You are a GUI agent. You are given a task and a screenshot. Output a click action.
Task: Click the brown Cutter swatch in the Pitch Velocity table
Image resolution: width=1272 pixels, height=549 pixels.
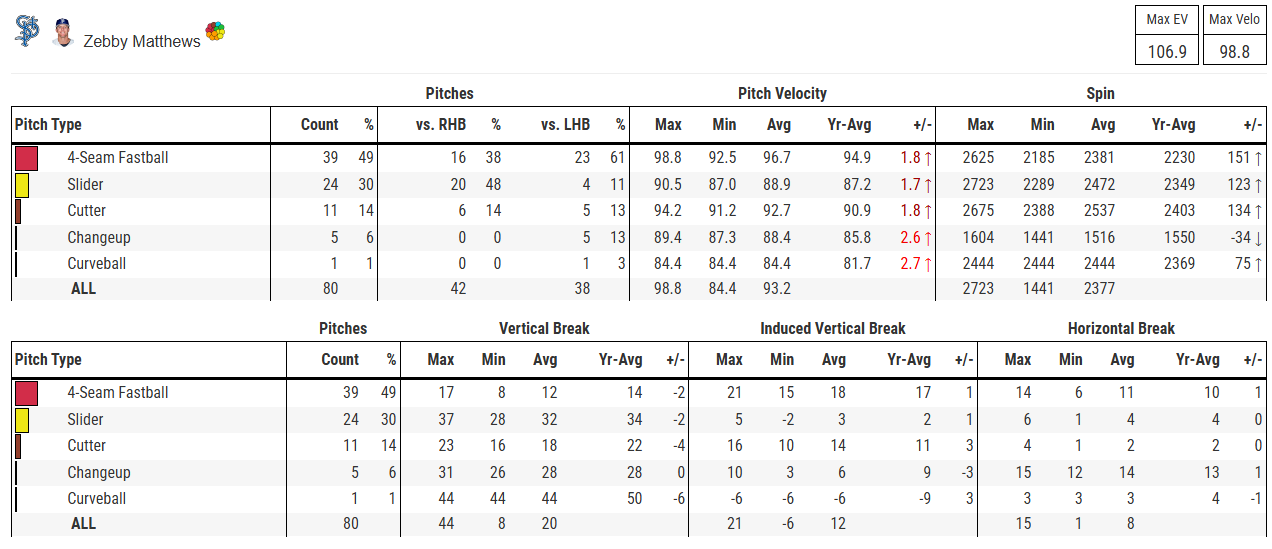click(x=18, y=211)
